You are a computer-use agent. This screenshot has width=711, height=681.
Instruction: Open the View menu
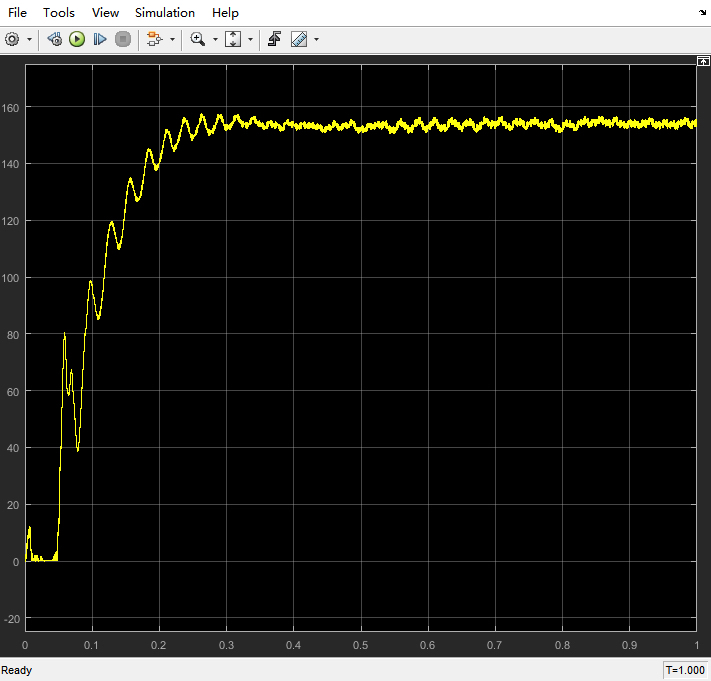[105, 13]
